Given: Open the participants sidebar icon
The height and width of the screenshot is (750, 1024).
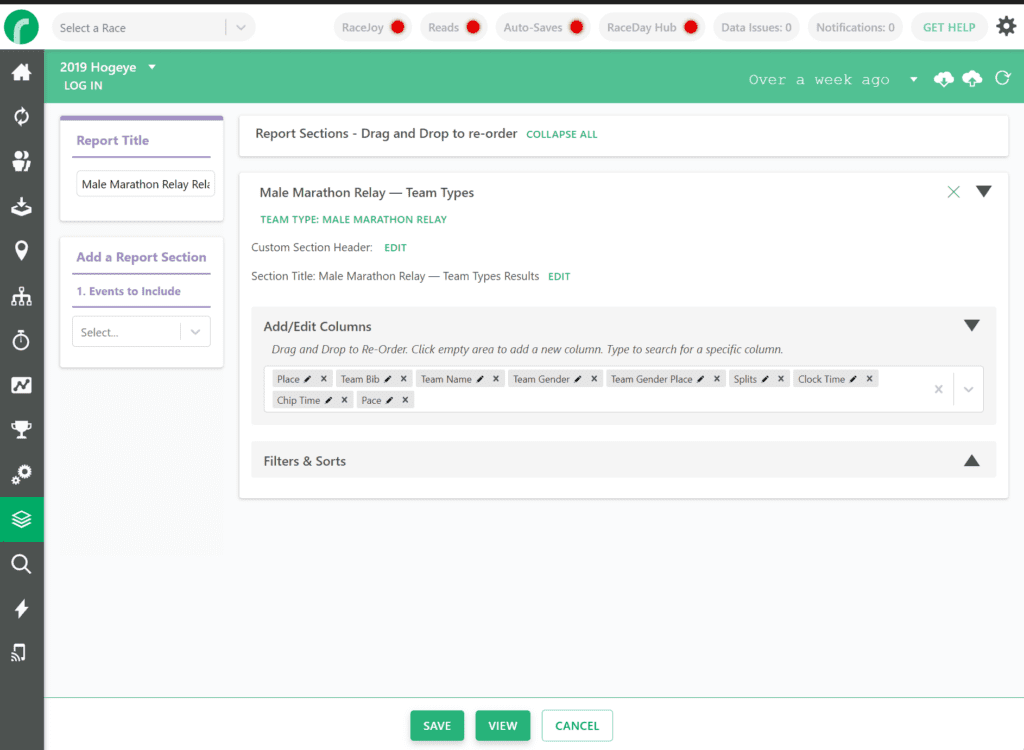Looking at the screenshot, I should coord(22,161).
